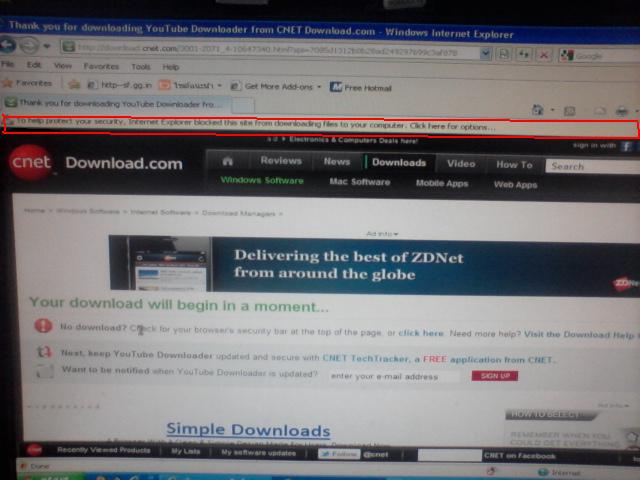The image size is (640, 480).
Task: Click My Lists in bottom bar
Action: (x=186, y=451)
